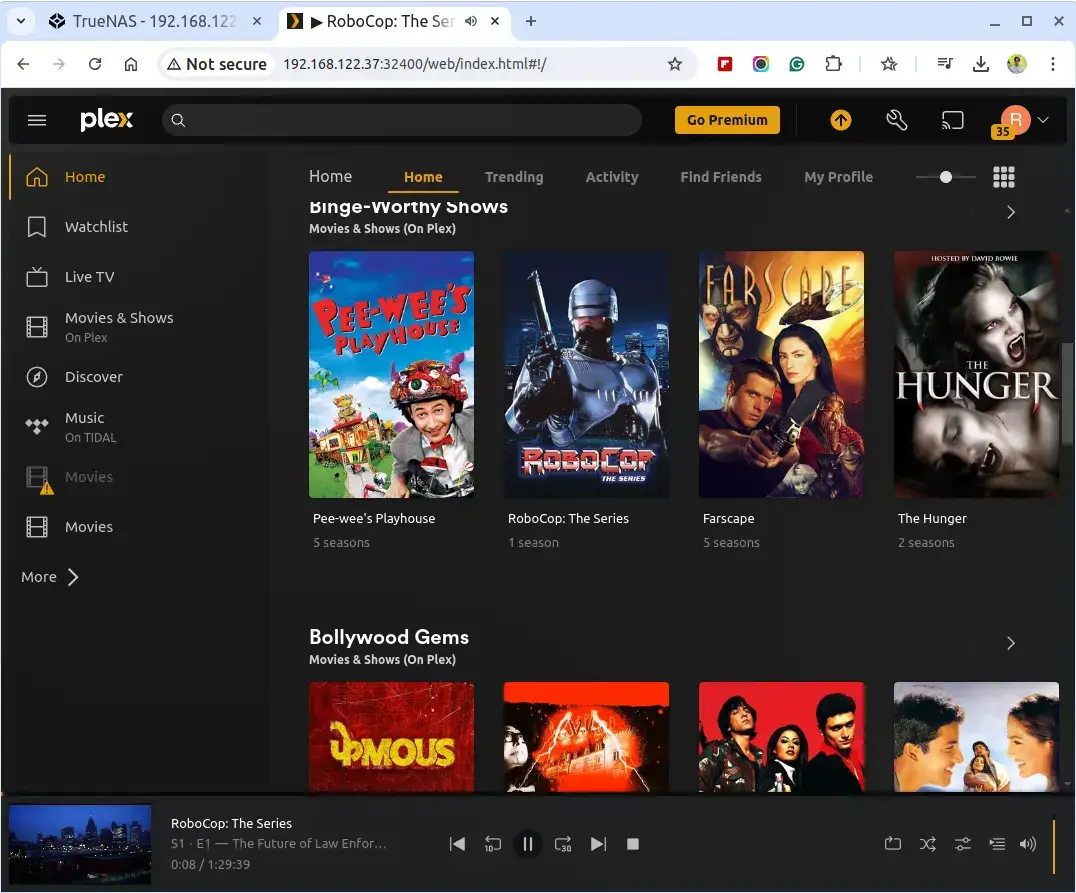1076x893 pixels.
Task: Click the browser address bar URL
Action: click(414, 64)
